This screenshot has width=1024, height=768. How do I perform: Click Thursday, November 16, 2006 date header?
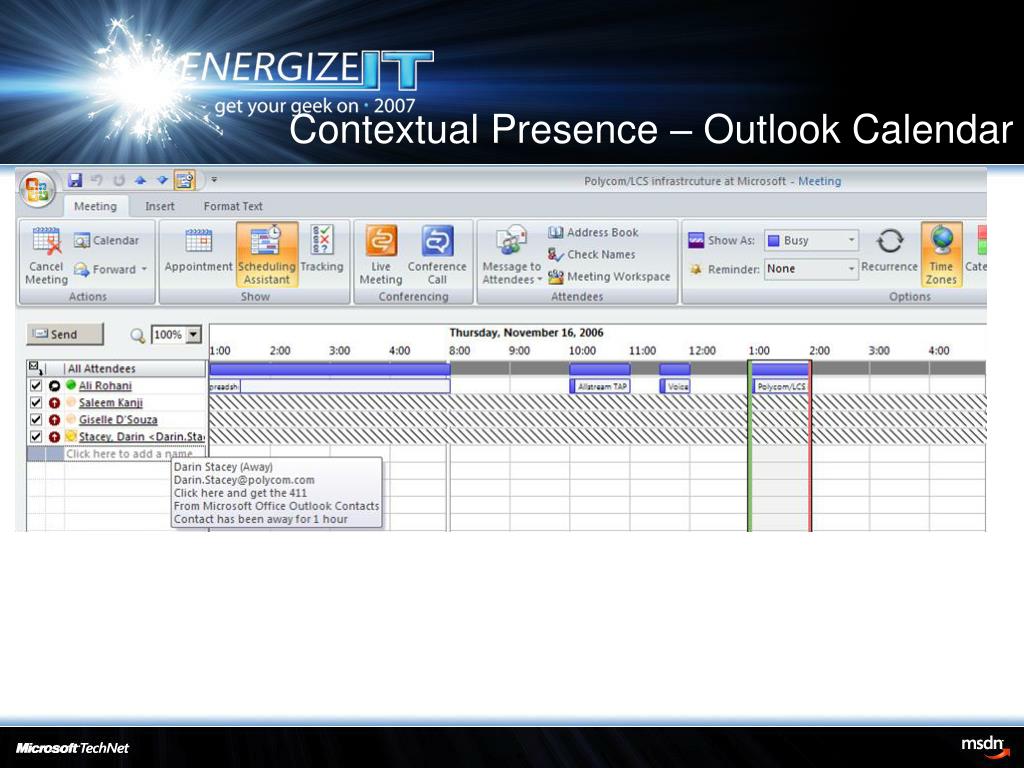(526, 332)
